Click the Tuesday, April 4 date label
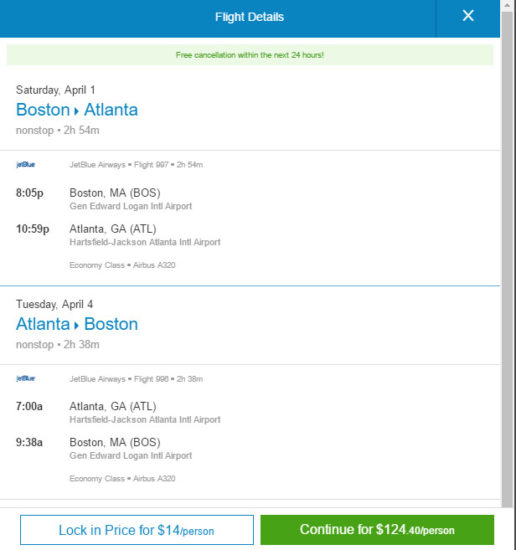The height and width of the screenshot is (550, 516). [54, 304]
